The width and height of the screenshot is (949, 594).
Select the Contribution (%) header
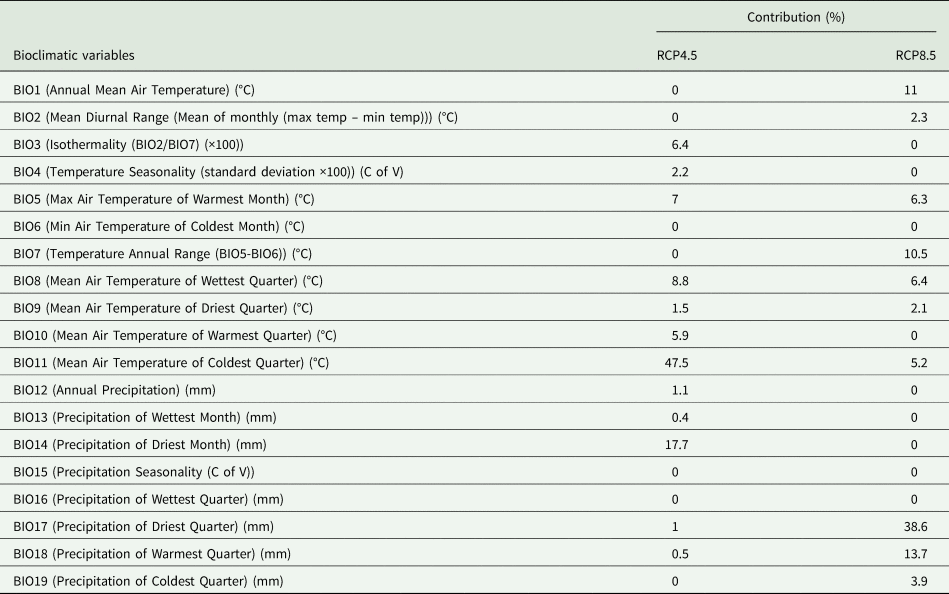[x=796, y=16]
